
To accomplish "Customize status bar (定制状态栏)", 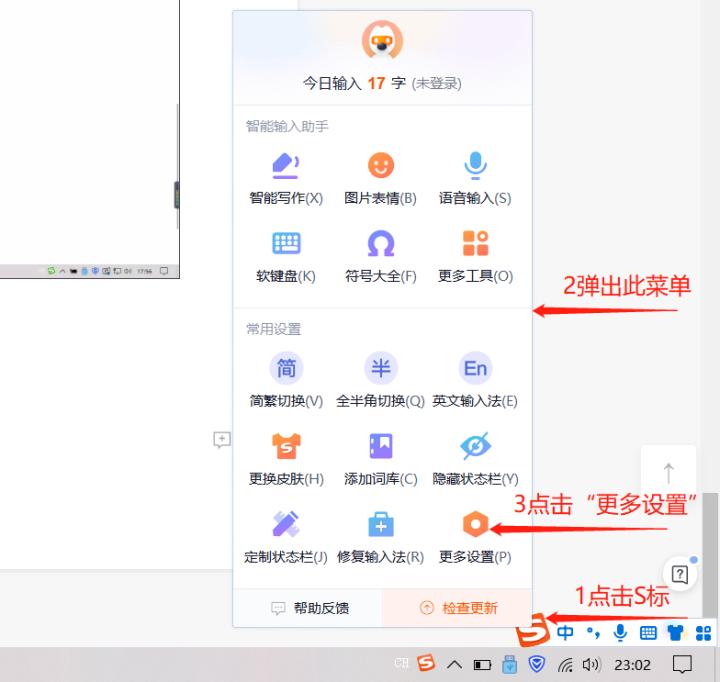I will click(x=286, y=537).
